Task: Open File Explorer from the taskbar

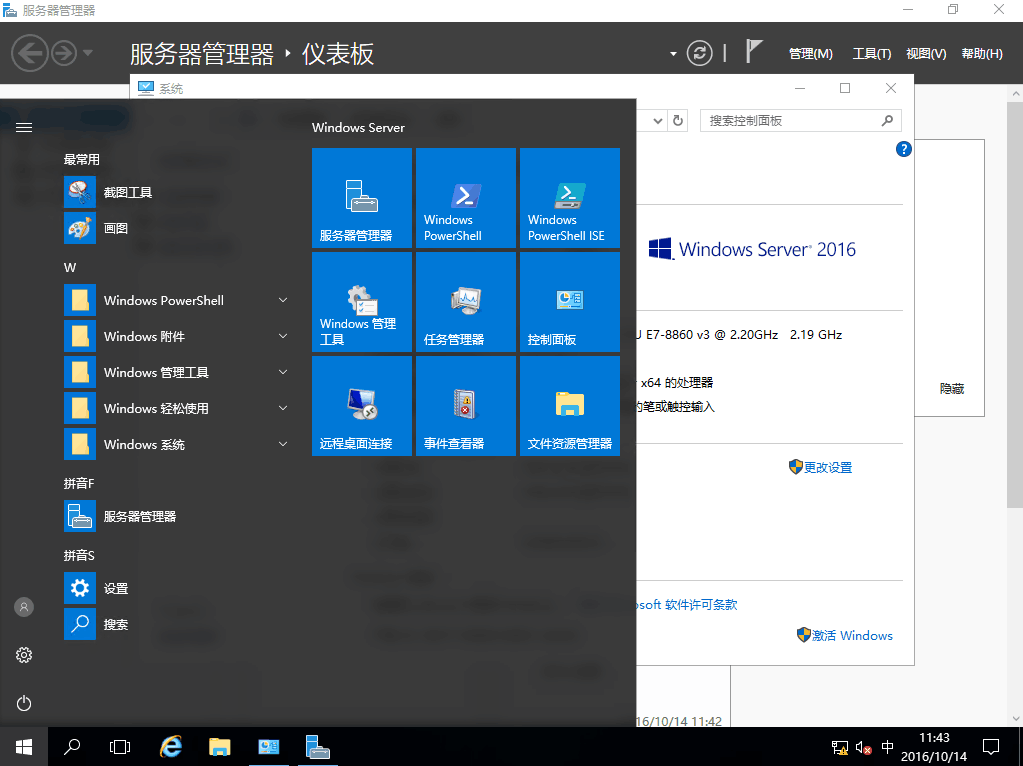Action: 220,747
